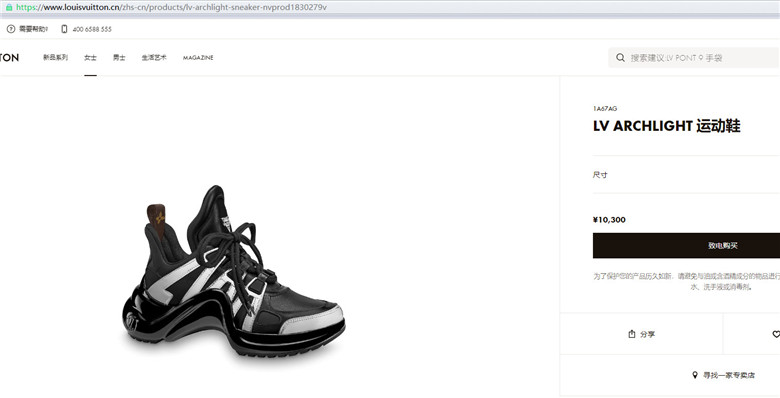Open the 新品系列 menu

(55, 58)
